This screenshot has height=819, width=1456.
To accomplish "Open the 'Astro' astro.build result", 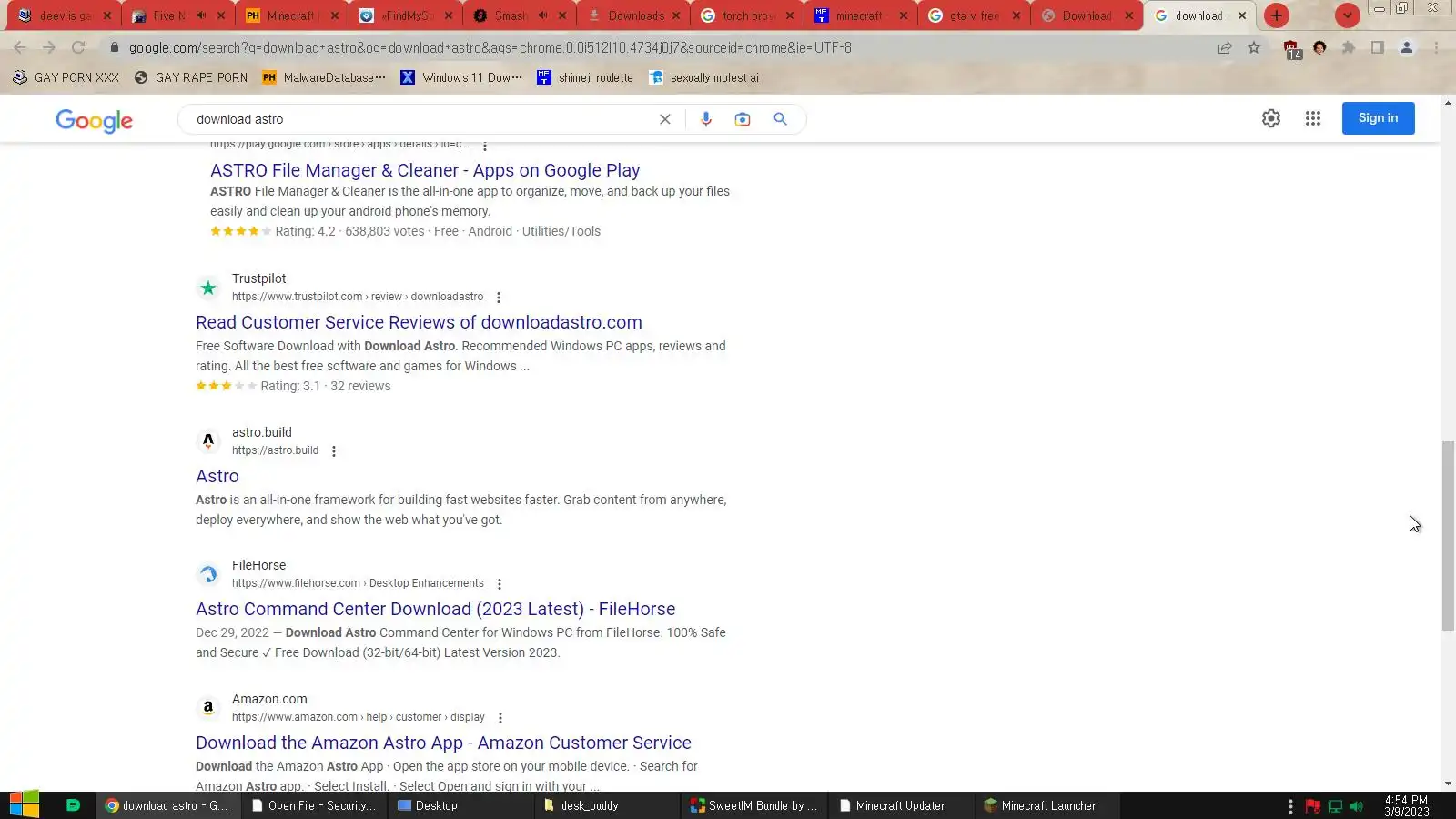I will pyautogui.click(x=217, y=476).
